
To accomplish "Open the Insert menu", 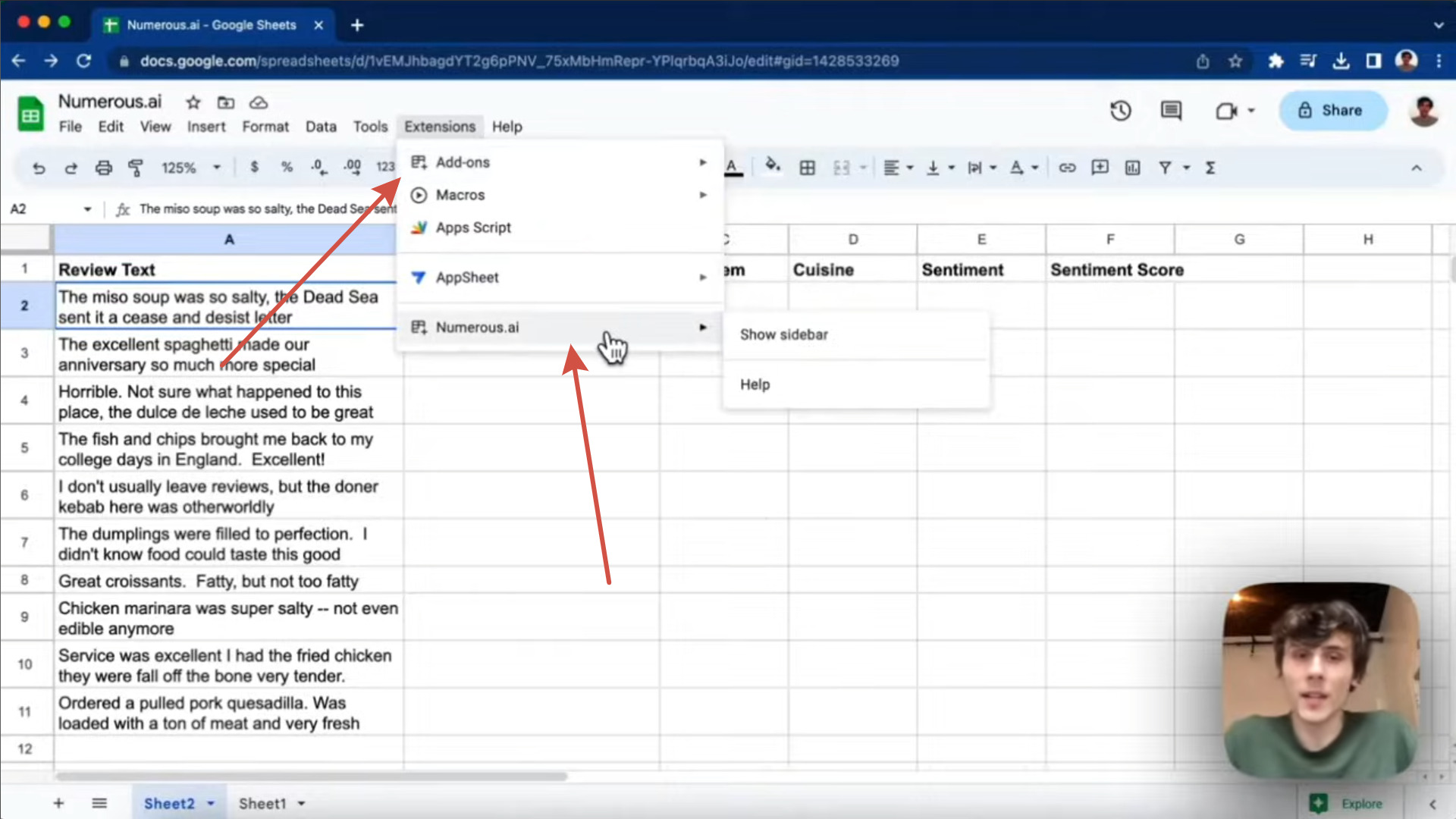I will click(206, 127).
